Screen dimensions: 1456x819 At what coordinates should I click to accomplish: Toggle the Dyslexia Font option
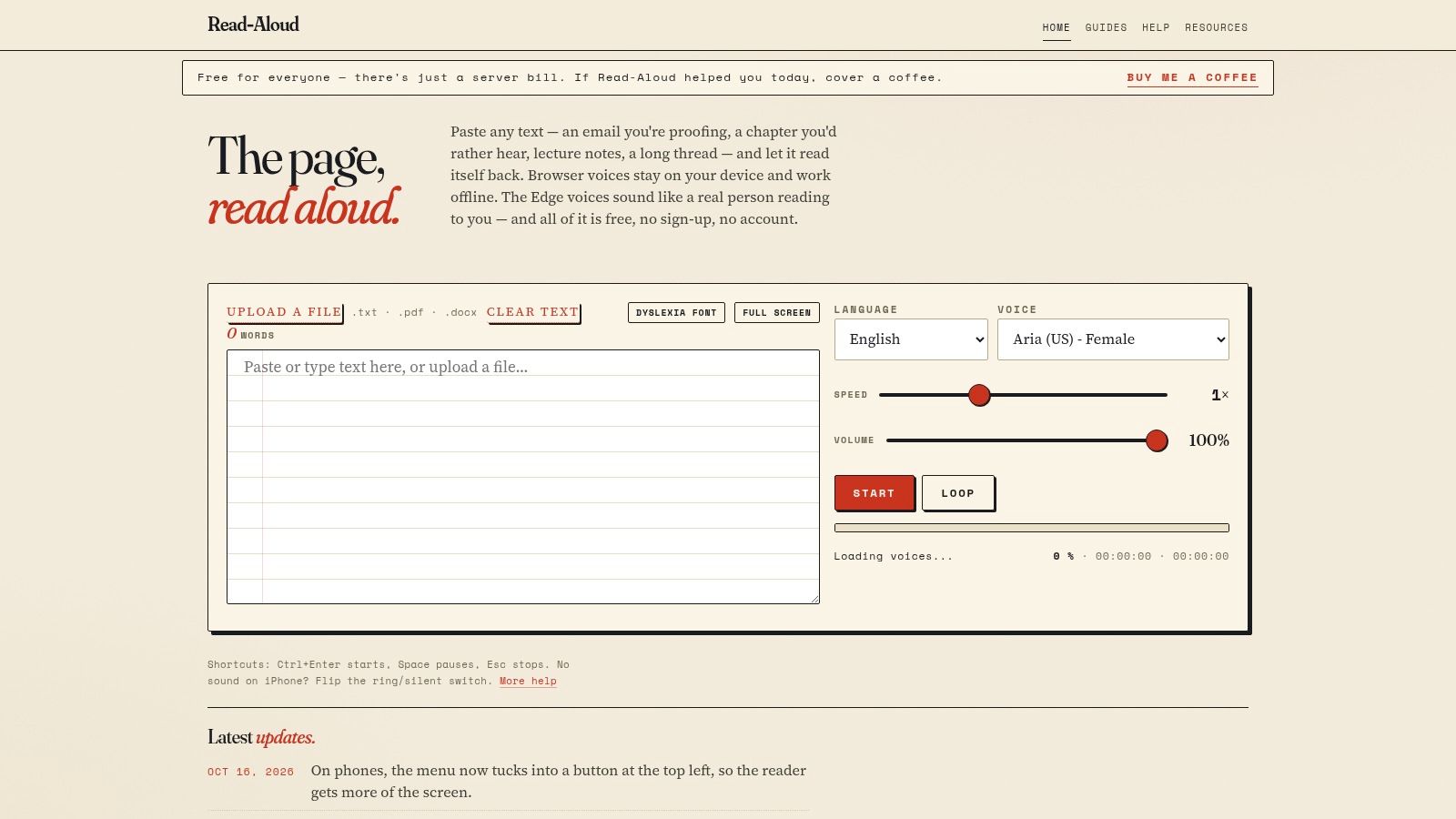coord(676,312)
